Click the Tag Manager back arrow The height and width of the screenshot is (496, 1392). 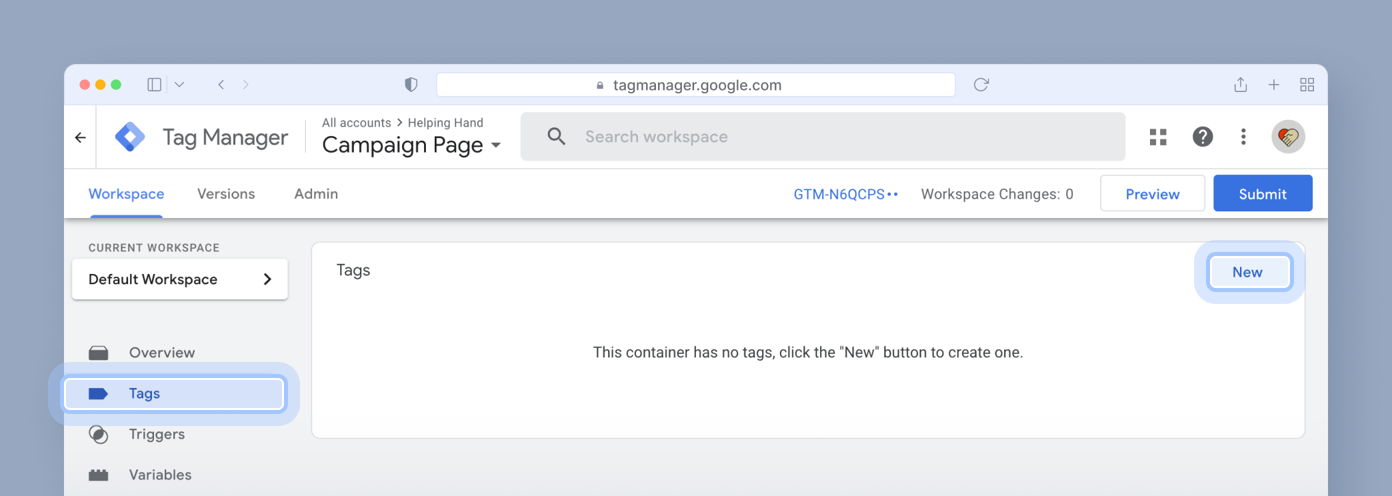[x=80, y=137]
